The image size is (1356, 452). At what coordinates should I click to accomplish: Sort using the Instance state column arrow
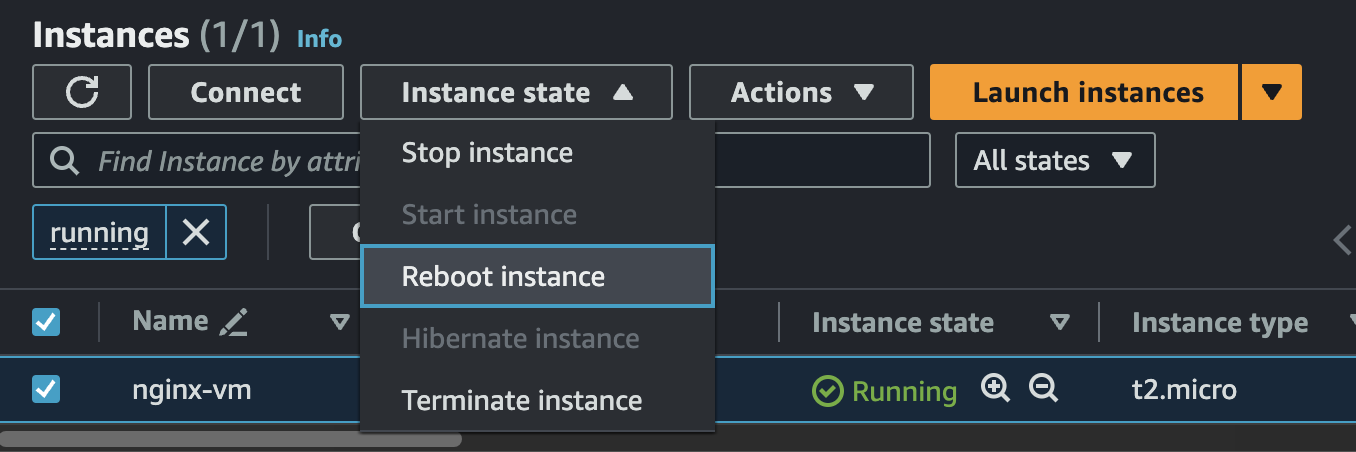[x=1059, y=323]
